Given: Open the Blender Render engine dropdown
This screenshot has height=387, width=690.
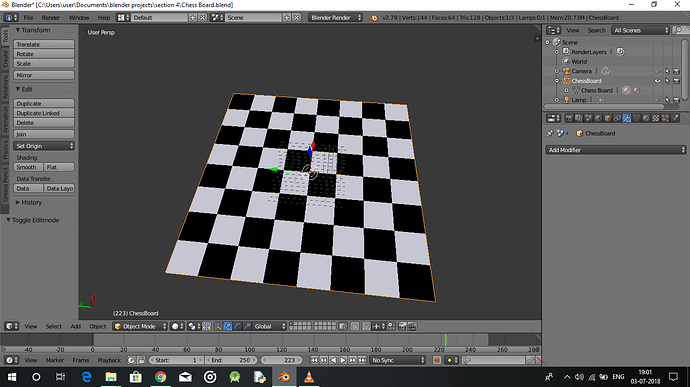Looking at the screenshot, I should [335, 18].
